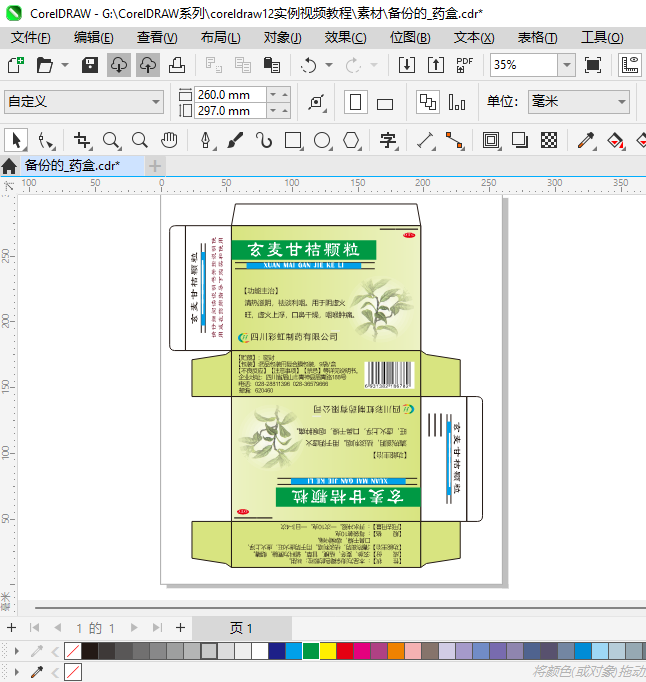Pick the red color swatch
The height and width of the screenshot is (682, 646).
click(x=345, y=651)
